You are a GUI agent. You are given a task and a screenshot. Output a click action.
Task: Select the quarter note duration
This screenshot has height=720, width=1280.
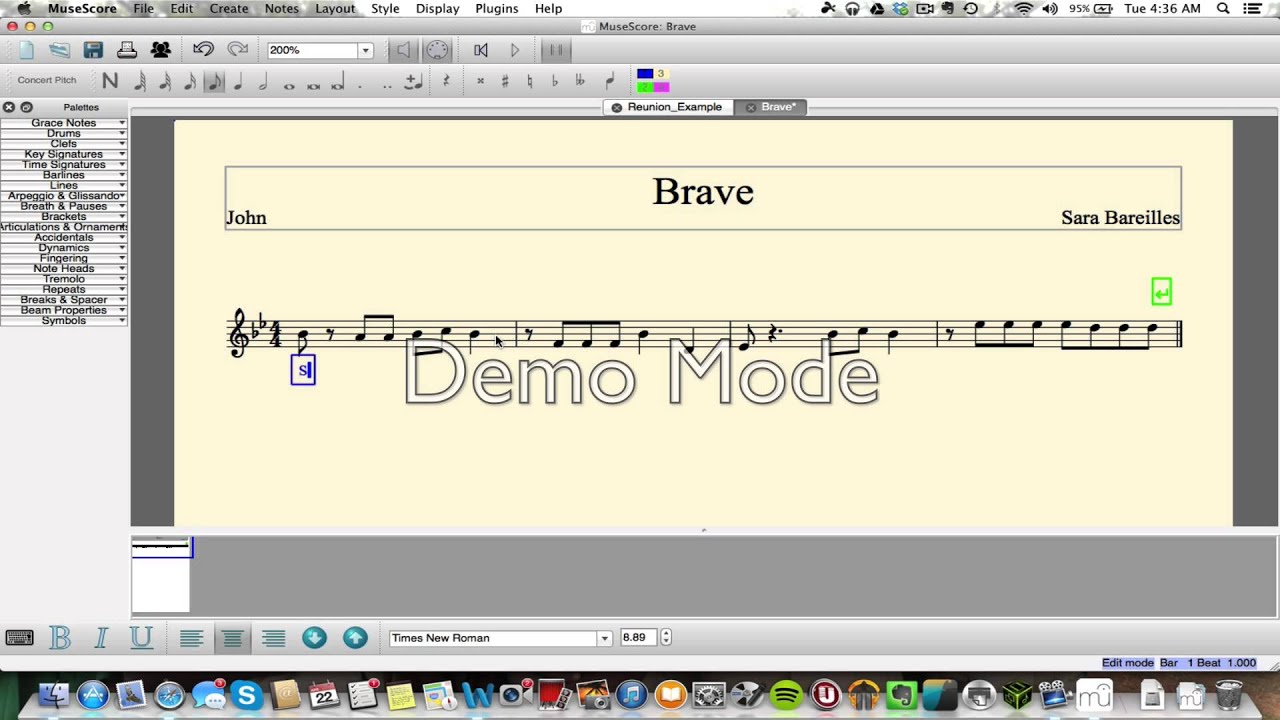tap(238, 82)
